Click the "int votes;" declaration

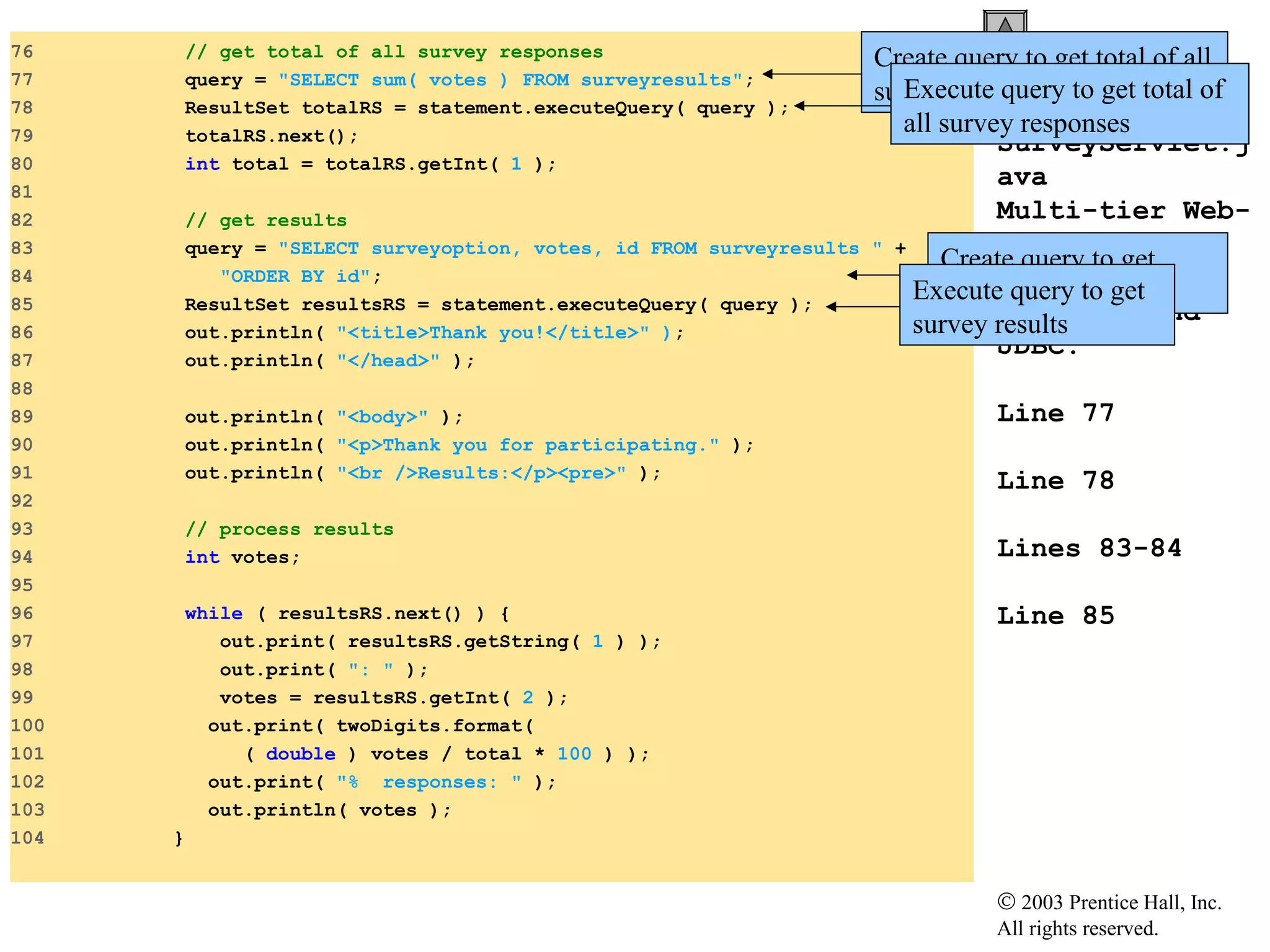[242, 557]
